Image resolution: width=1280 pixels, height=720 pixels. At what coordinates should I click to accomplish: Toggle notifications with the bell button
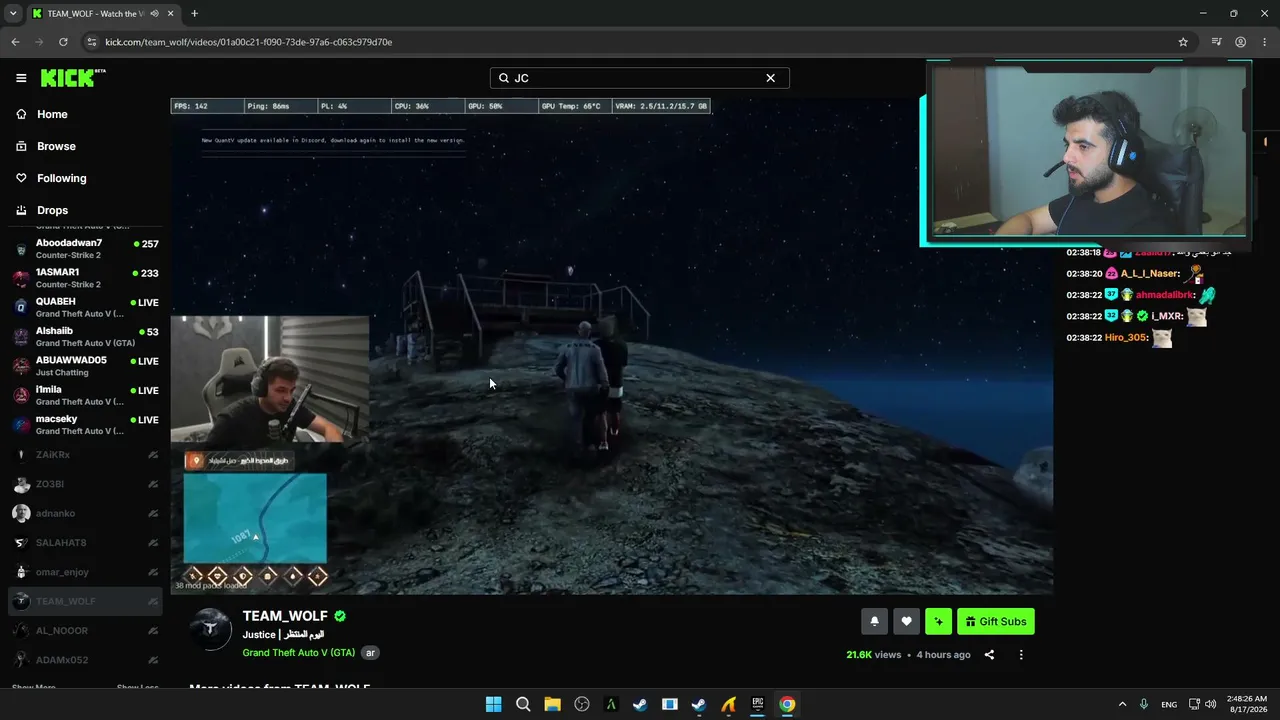pos(874,621)
